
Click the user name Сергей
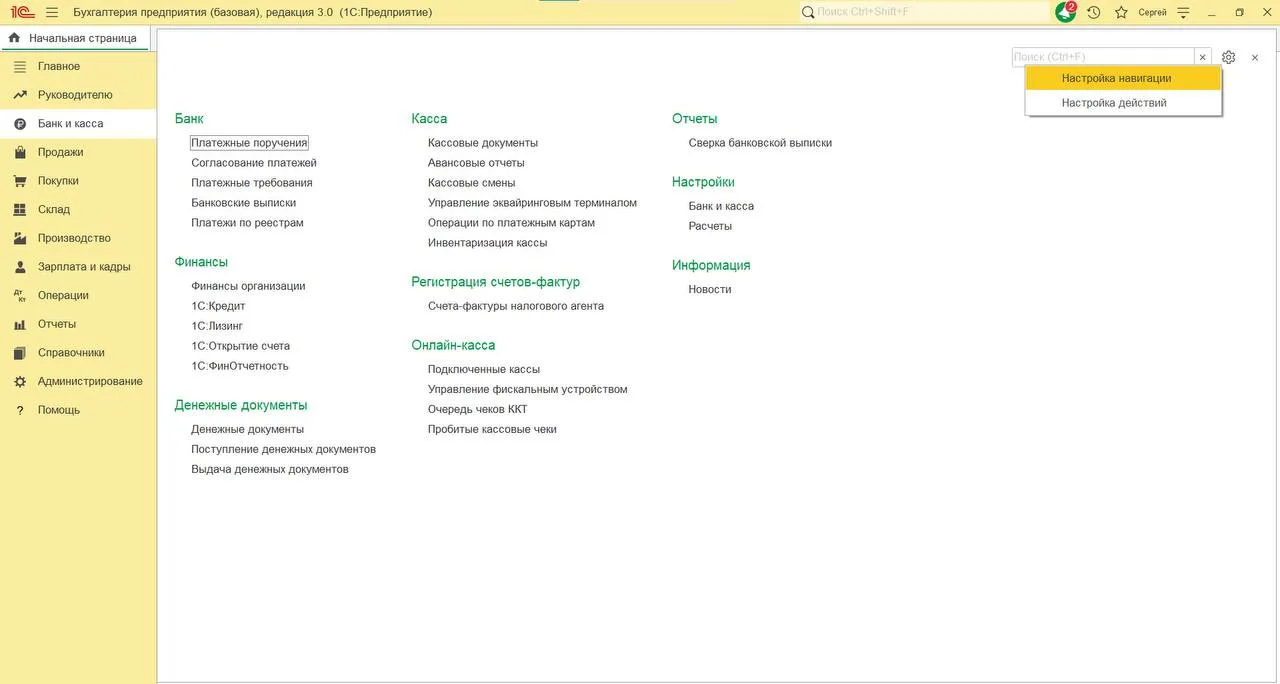1152,12
